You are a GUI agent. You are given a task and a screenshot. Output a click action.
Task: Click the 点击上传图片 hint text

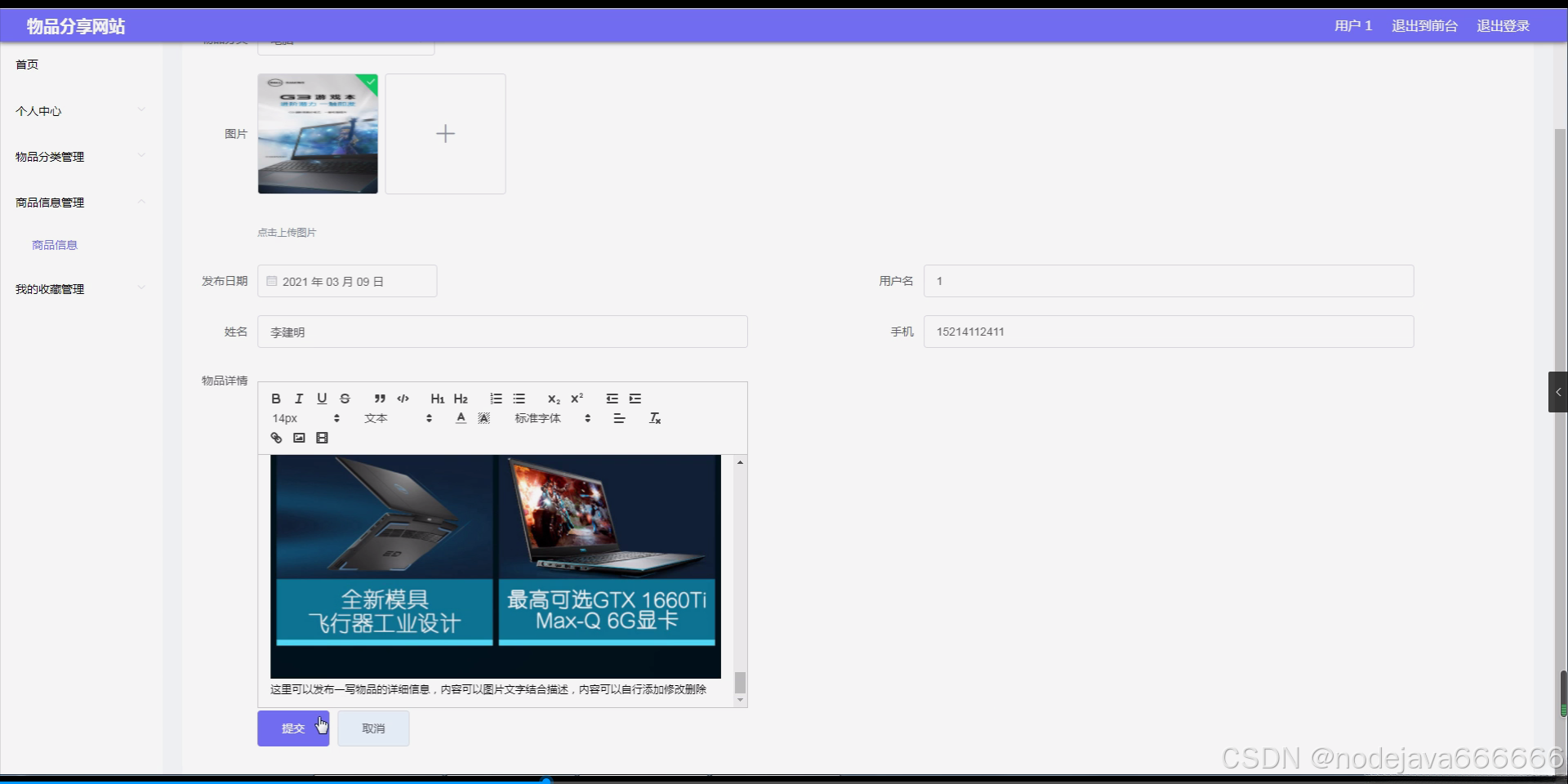click(287, 233)
